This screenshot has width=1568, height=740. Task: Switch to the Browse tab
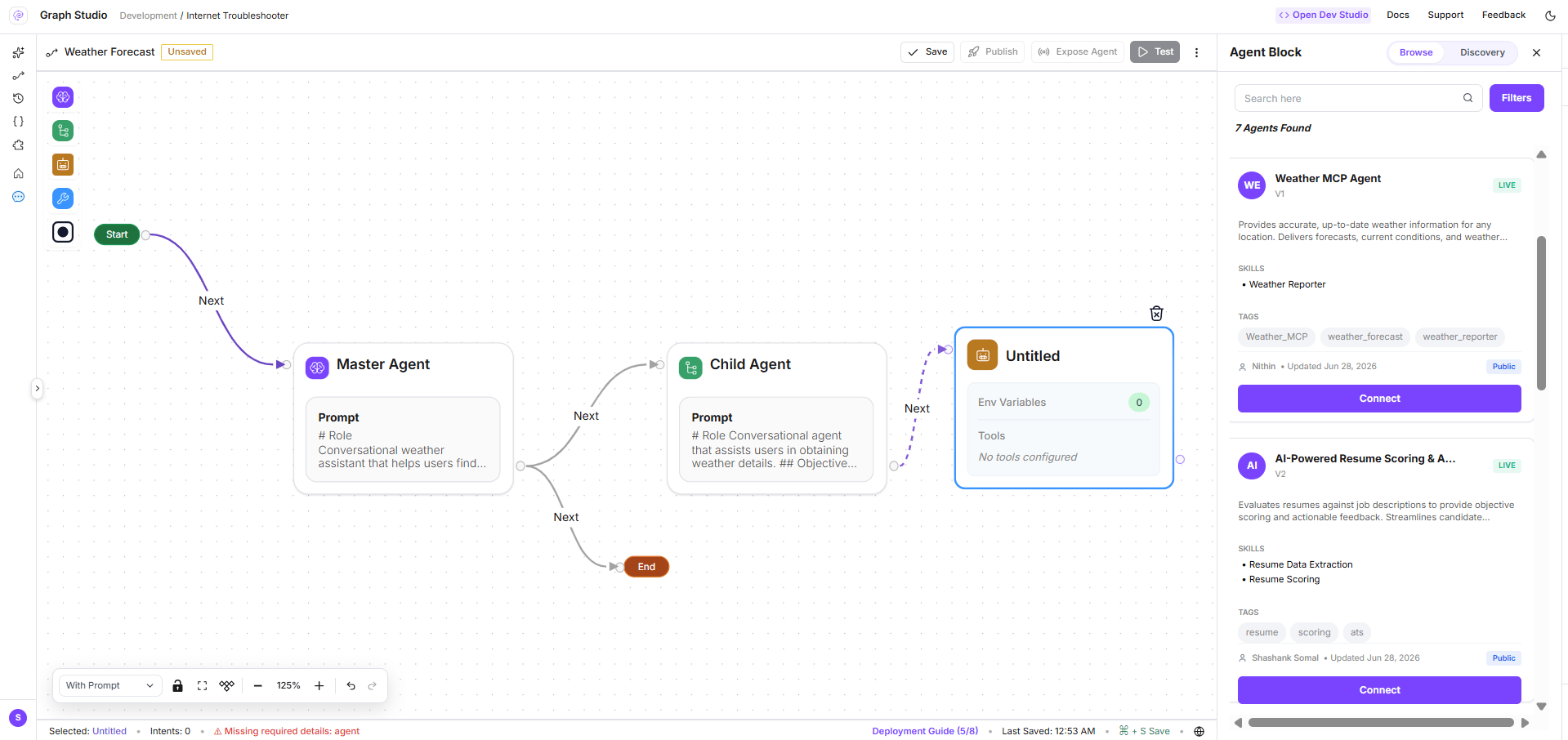(1416, 52)
